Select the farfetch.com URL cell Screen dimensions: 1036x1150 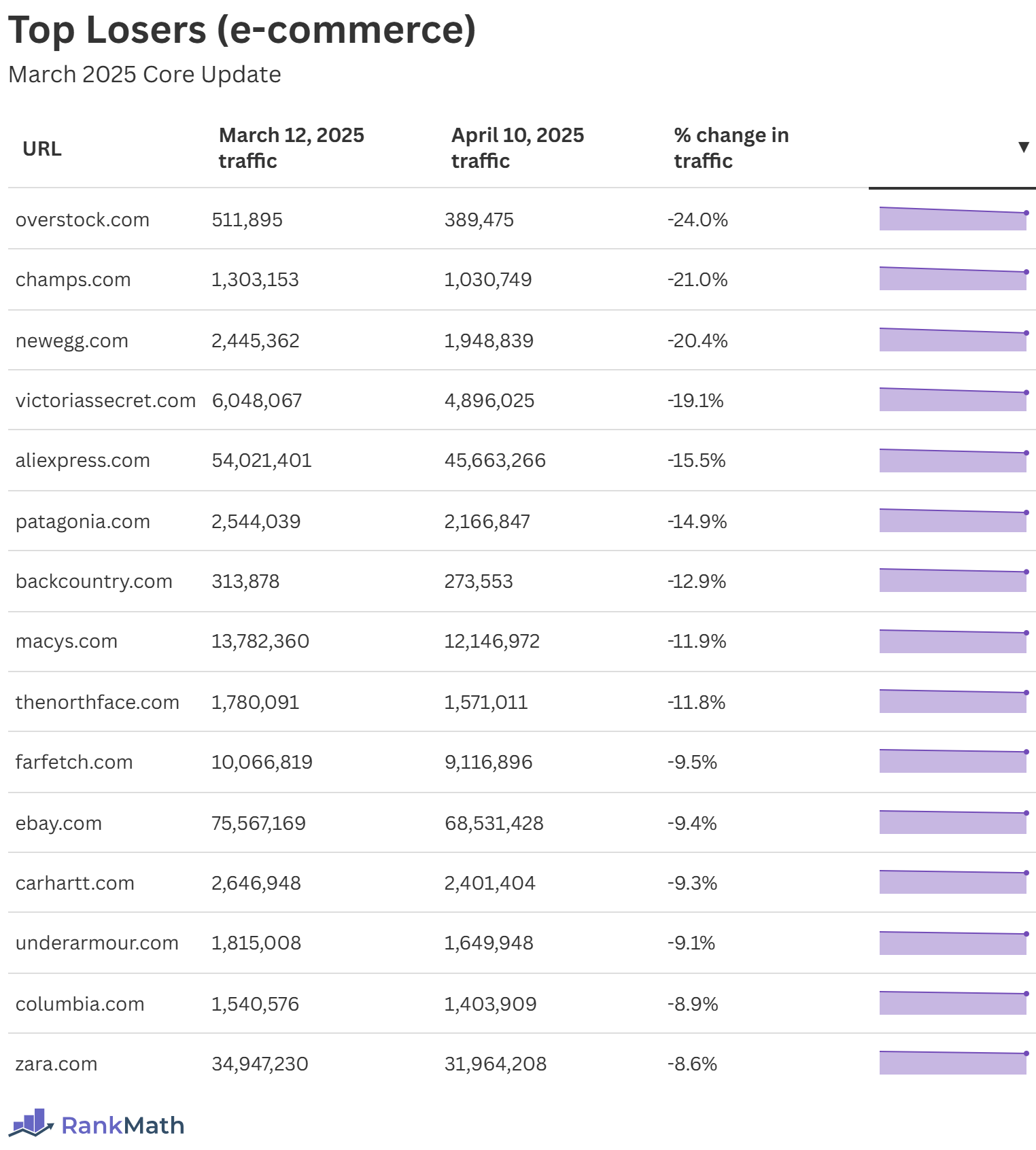tap(73, 762)
